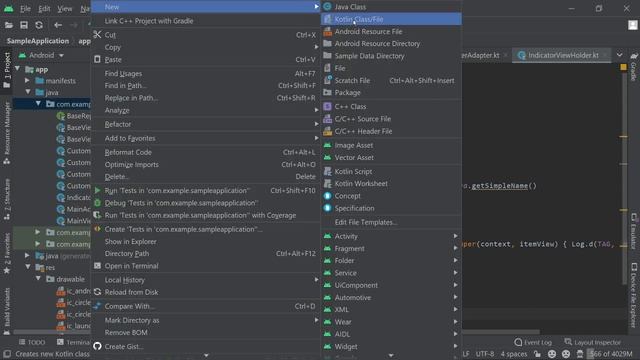
Task: Select the Indicato Kotlin file in tree
Action: click(73, 198)
